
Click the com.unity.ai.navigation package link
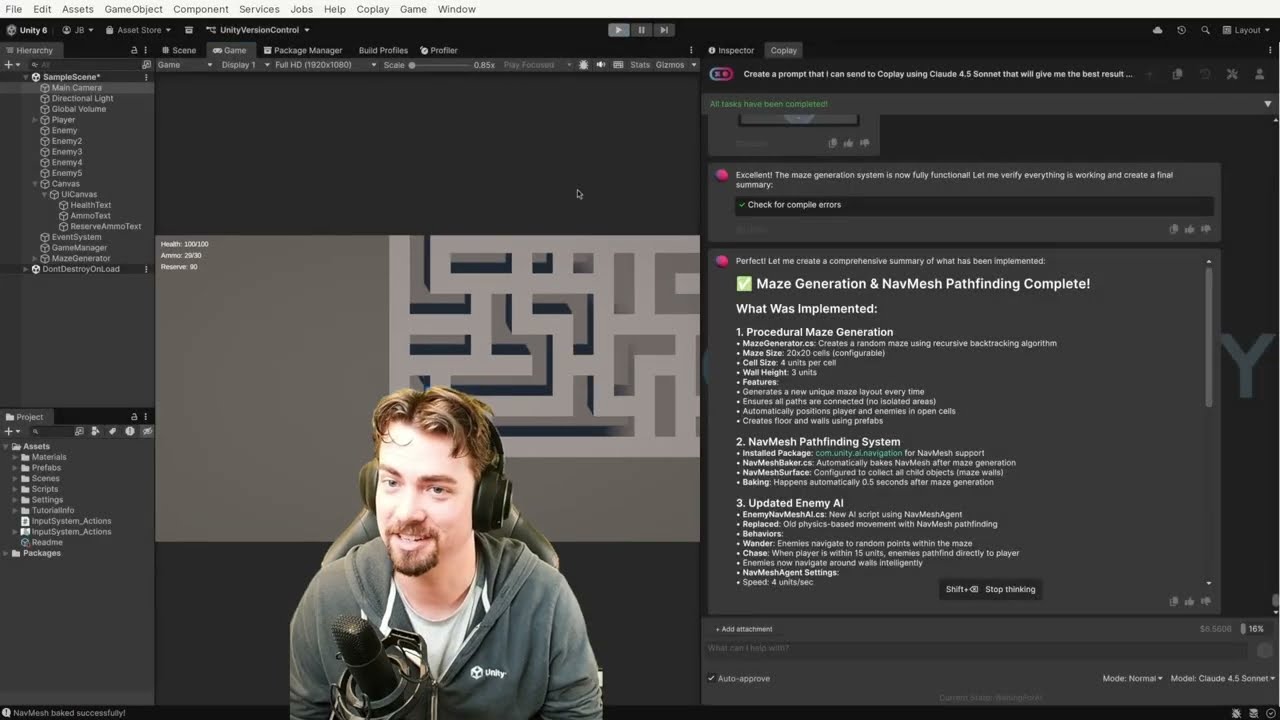(x=858, y=453)
